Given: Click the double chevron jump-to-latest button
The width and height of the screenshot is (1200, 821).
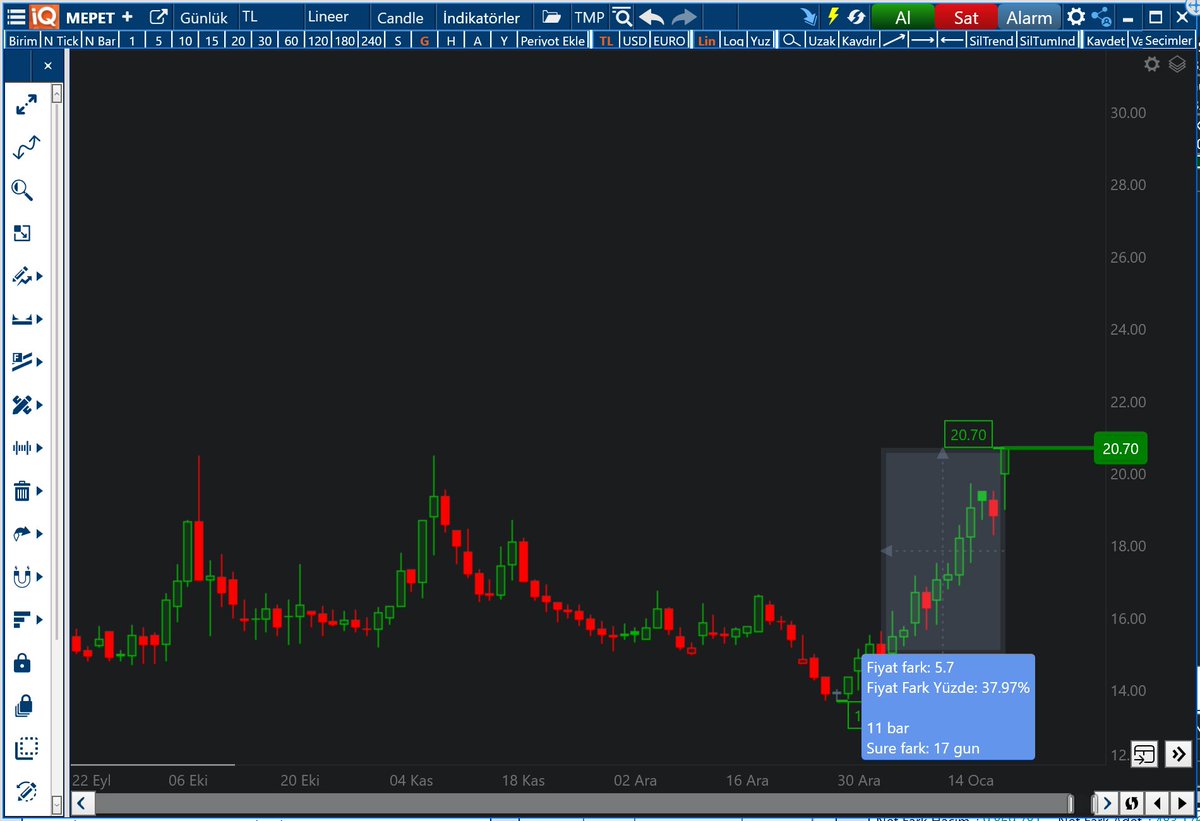Looking at the screenshot, I should (1177, 754).
